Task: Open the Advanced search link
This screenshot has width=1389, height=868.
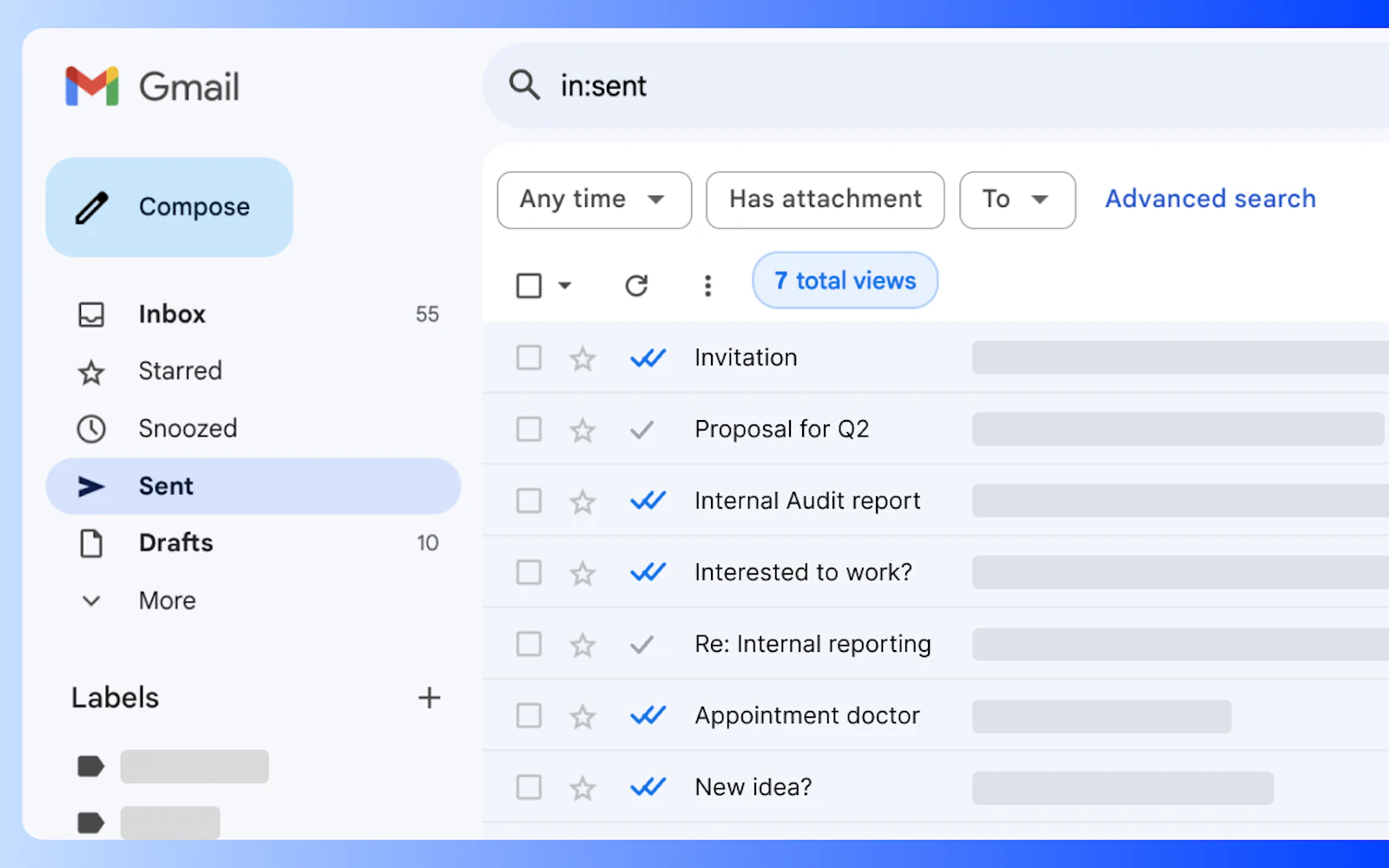Action: coord(1210,199)
